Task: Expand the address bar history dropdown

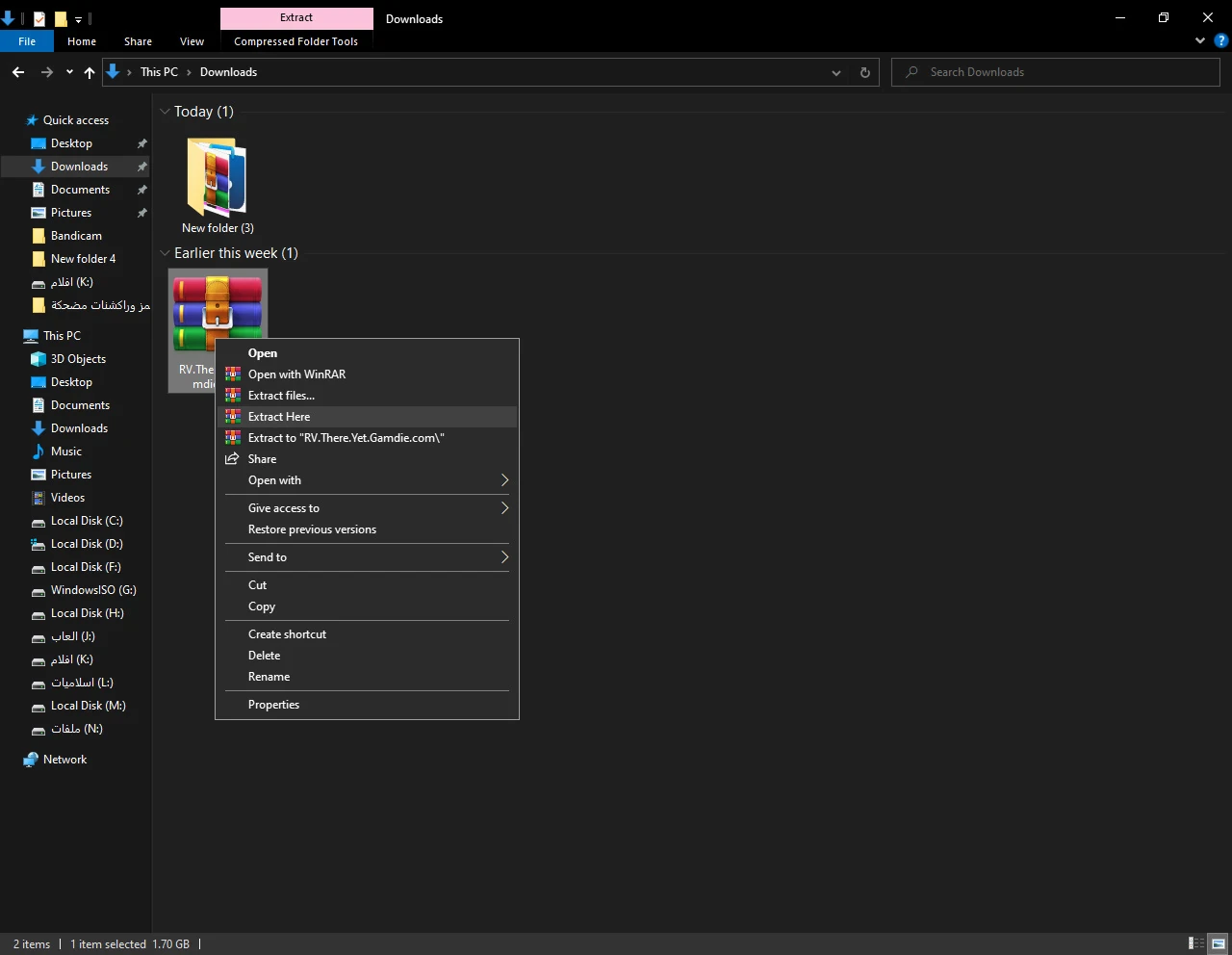Action: click(835, 72)
